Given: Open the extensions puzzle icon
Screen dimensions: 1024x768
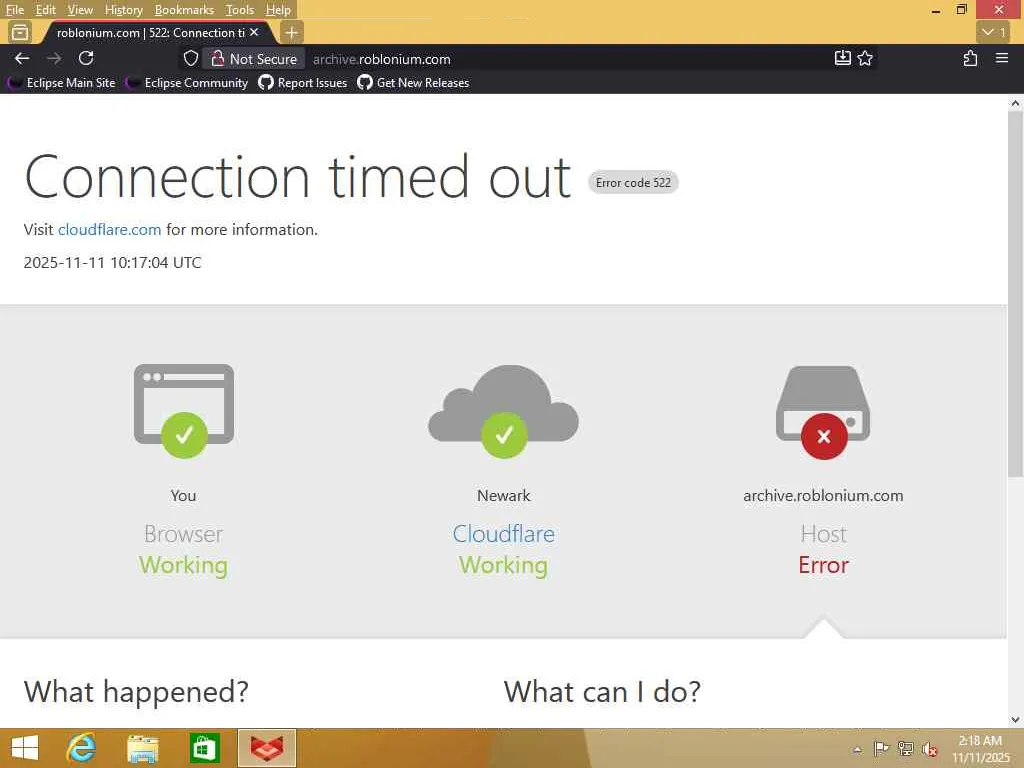Looking at the screenshot, I should [x=970, y=59].
